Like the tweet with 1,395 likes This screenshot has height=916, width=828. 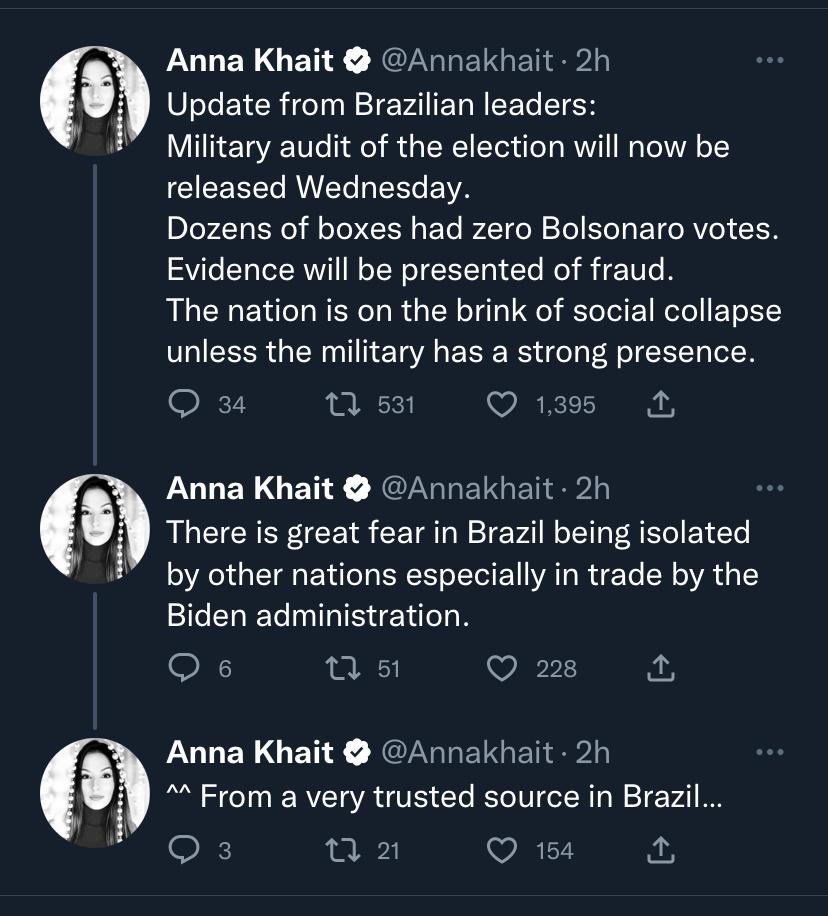500,404
